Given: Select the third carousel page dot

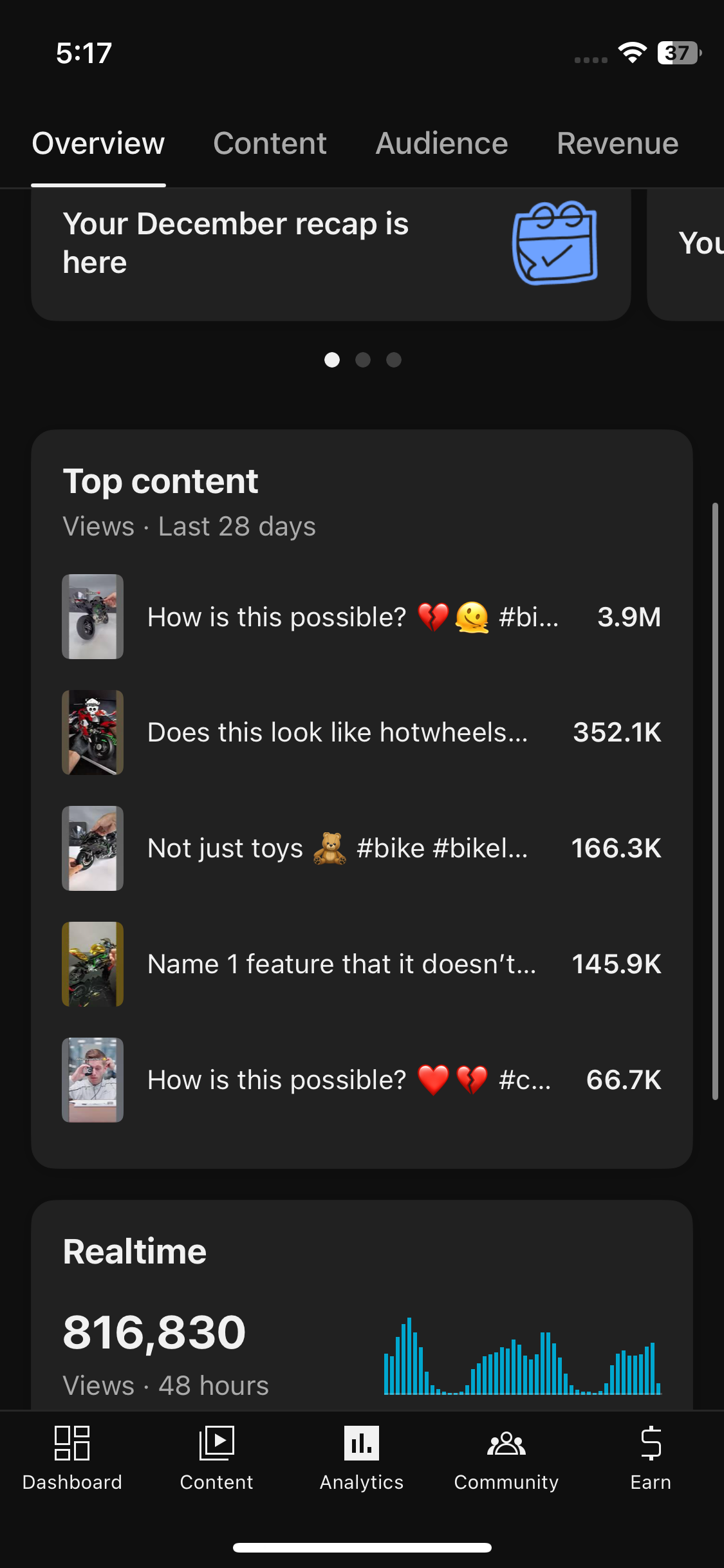Looking at the screenshot, I should [x=394, y=360].
